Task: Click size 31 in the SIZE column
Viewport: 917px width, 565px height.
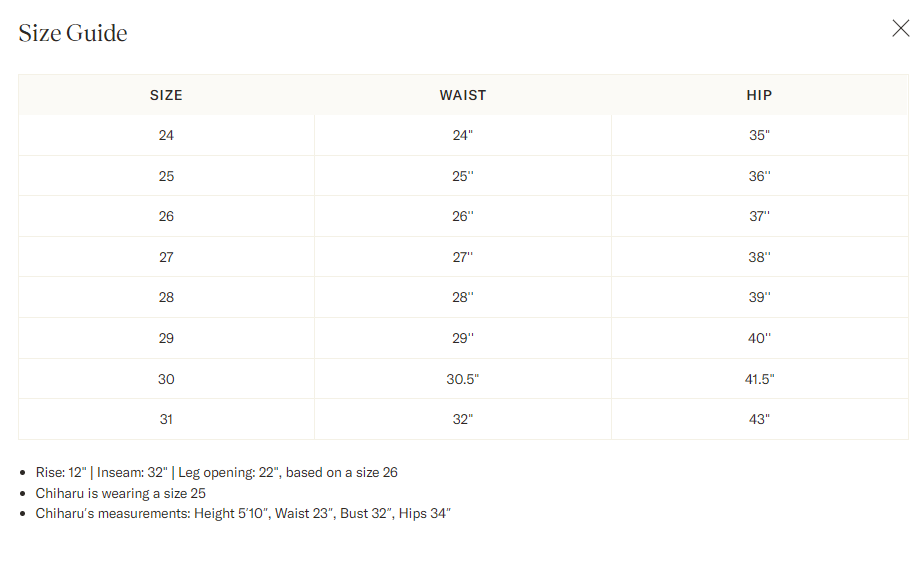Action: (166, 419)
